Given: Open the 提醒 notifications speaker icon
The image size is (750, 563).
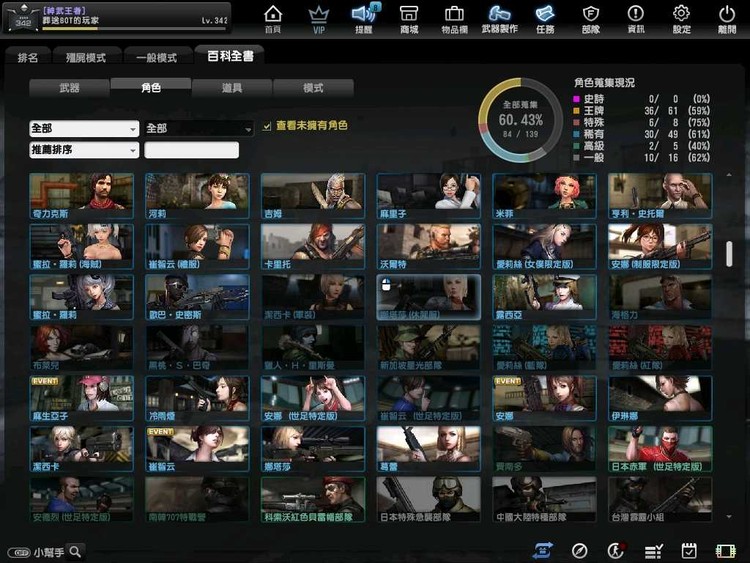Looking at the screenshot, I should click(x=364, y=19).
